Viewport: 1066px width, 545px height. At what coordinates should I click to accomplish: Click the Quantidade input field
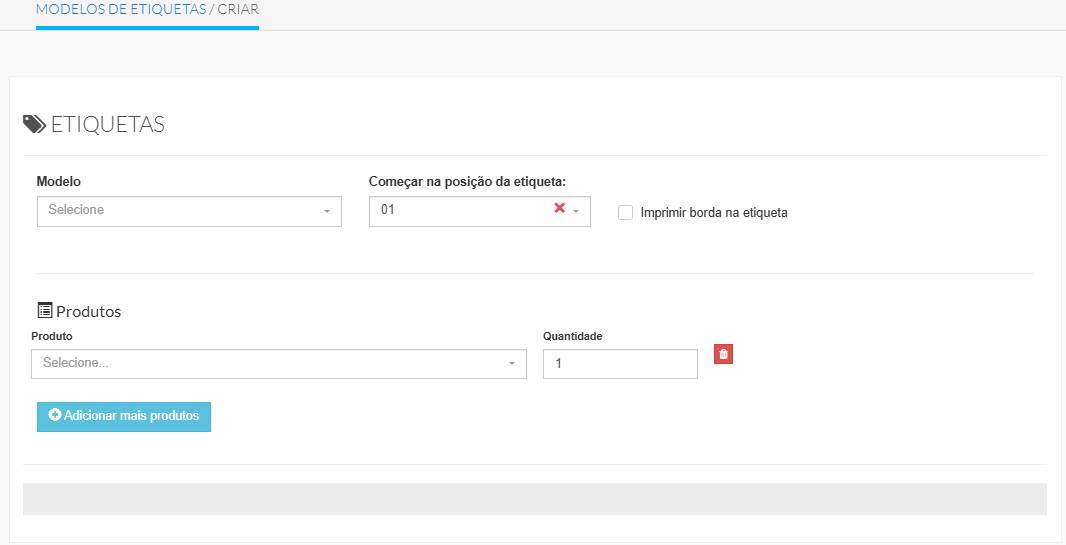coord(619,364)
